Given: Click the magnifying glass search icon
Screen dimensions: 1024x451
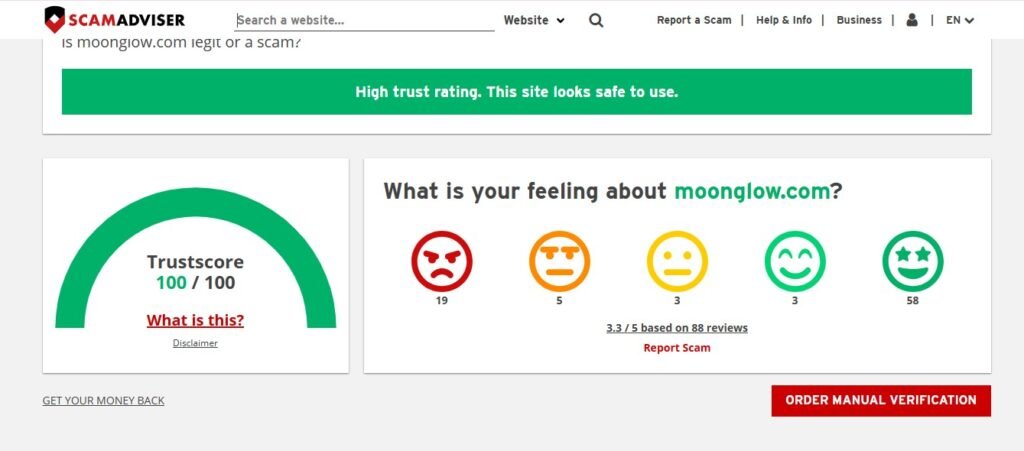Looking at the screenshot, I should tap(596, 20).
